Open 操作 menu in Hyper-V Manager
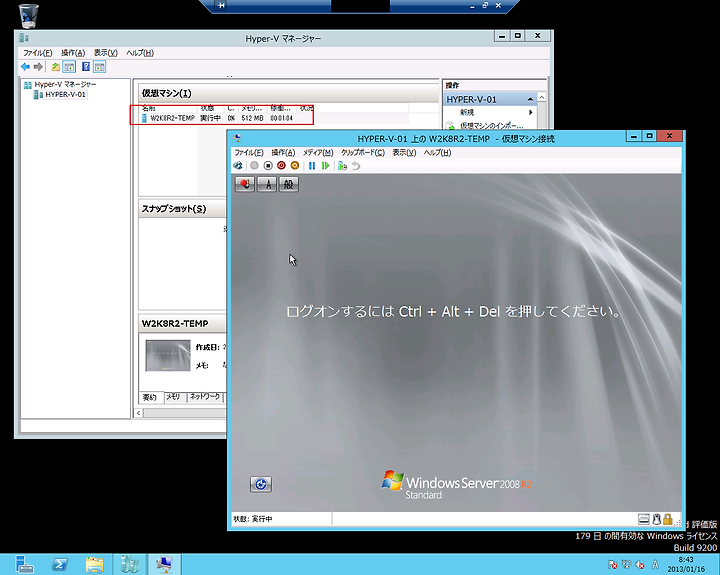The width and height of the screenshot is (720, 575). (x=73, y=53)
